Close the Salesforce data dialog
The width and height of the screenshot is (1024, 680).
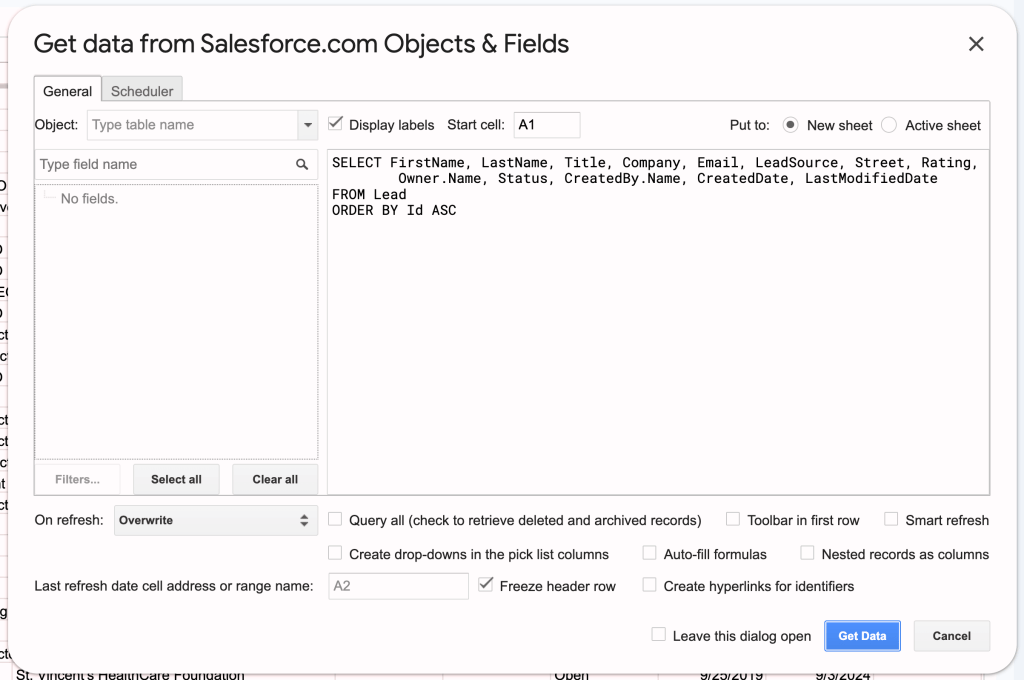[976, 44]
